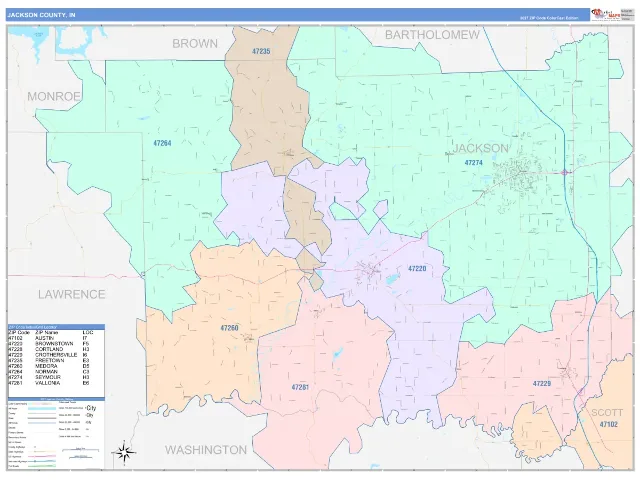Click ZIP code label 47102 on the map
Screen dimensions: 640x480
coord(609,424)
